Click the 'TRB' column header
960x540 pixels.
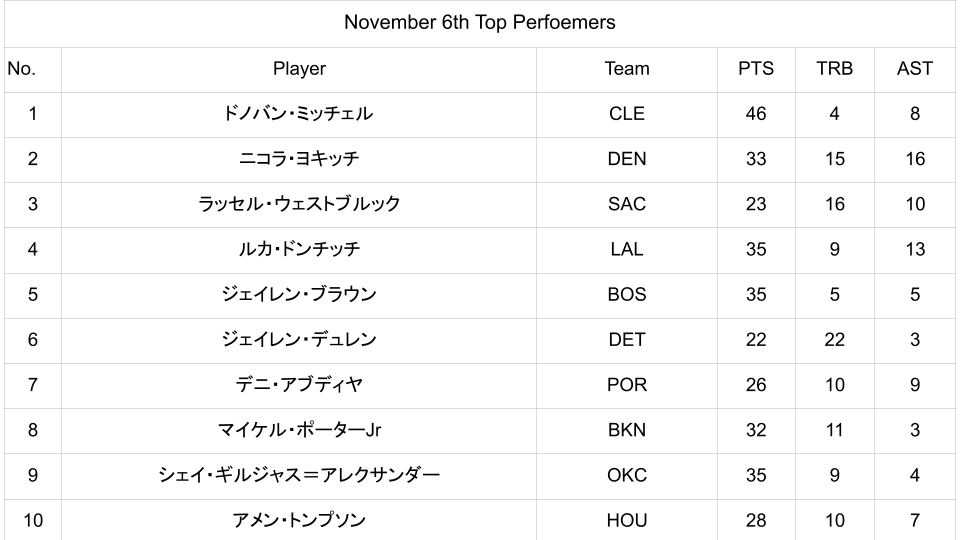click(834, 69)
